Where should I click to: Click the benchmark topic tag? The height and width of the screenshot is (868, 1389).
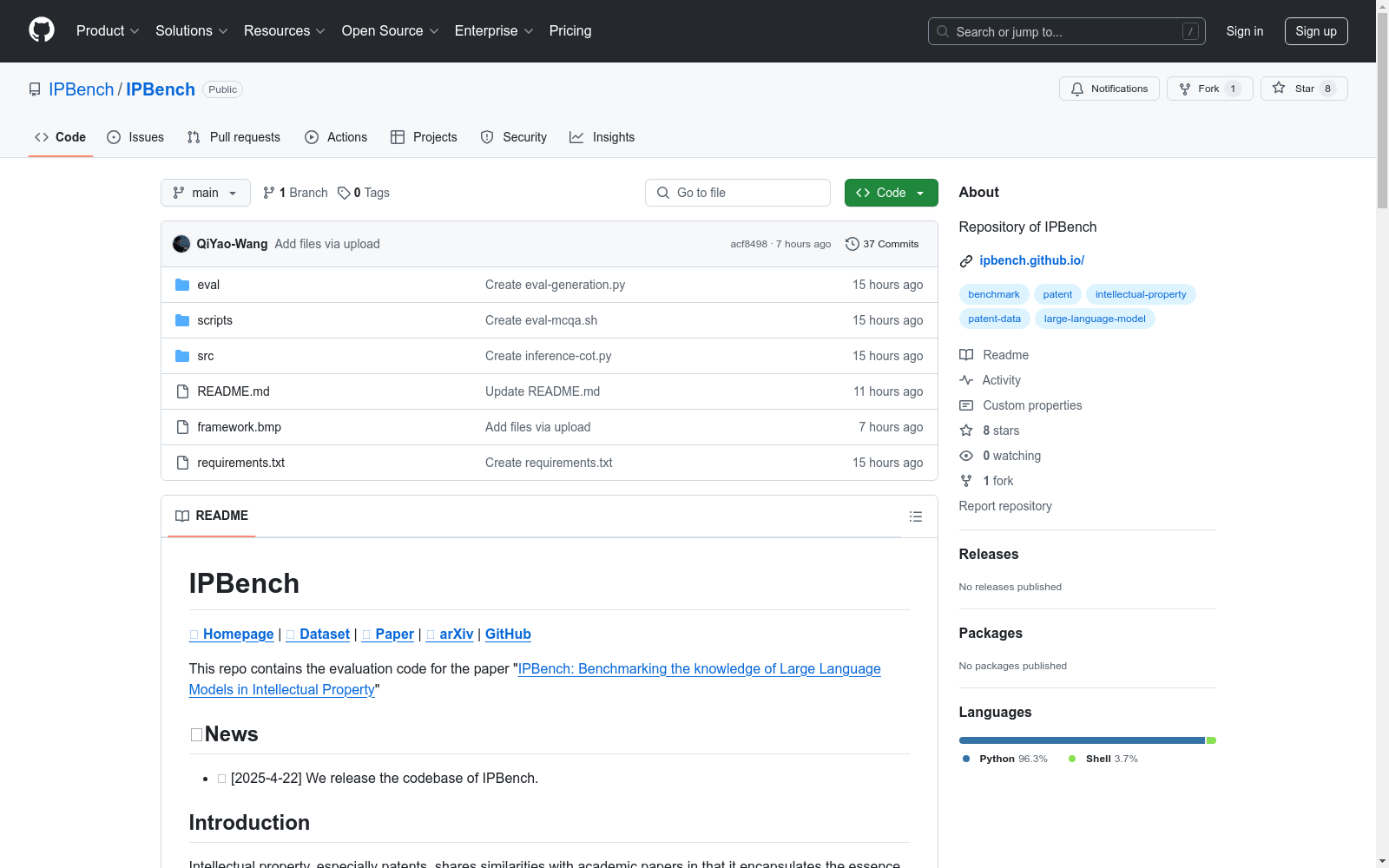coord(994,294)
